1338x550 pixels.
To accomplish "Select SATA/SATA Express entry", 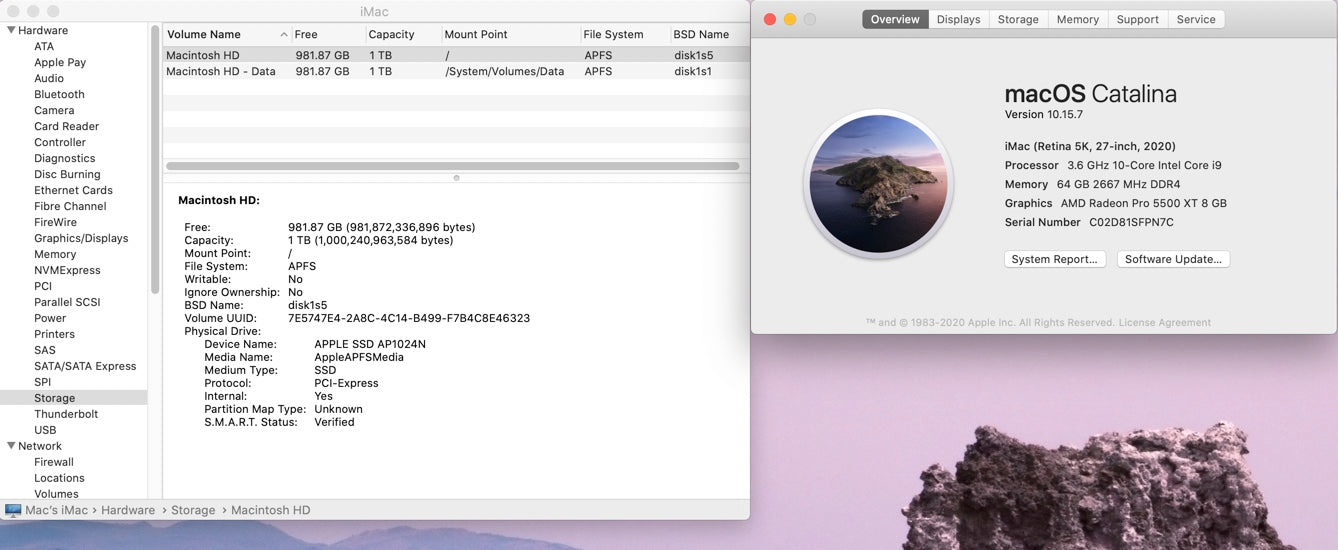I will 85,366.
